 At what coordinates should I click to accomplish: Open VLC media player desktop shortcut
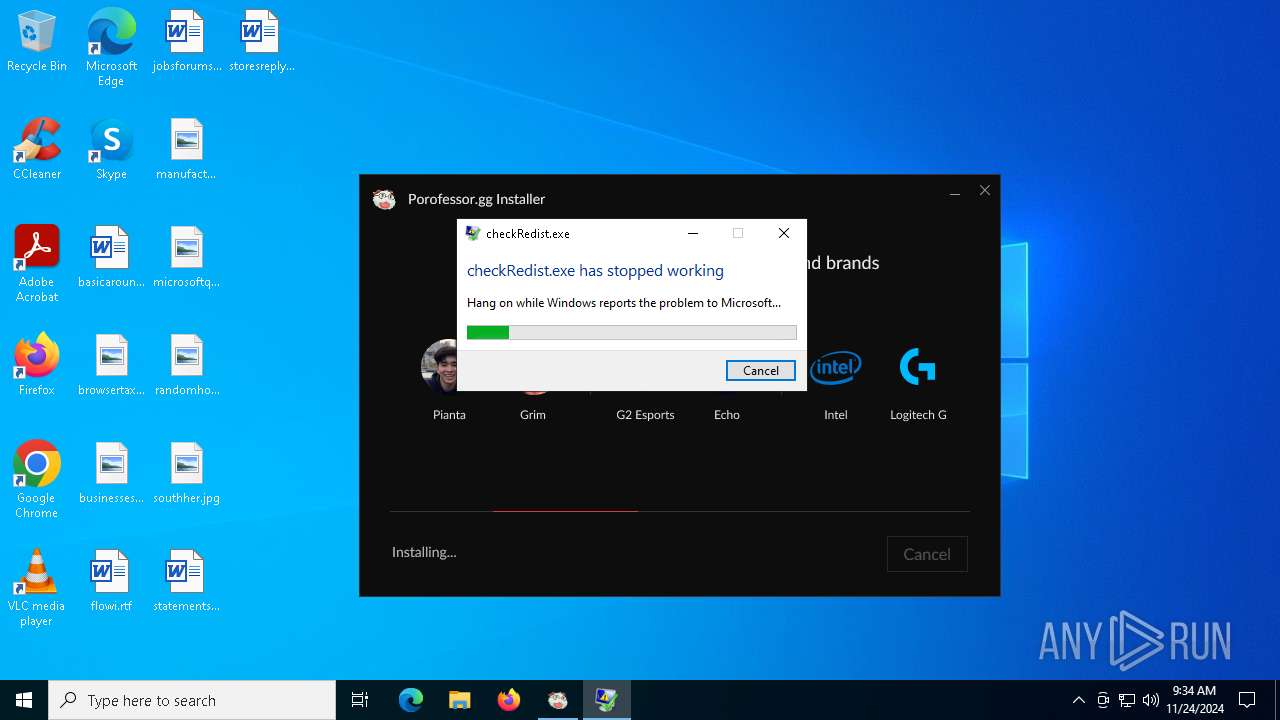[x=37, y=587]
